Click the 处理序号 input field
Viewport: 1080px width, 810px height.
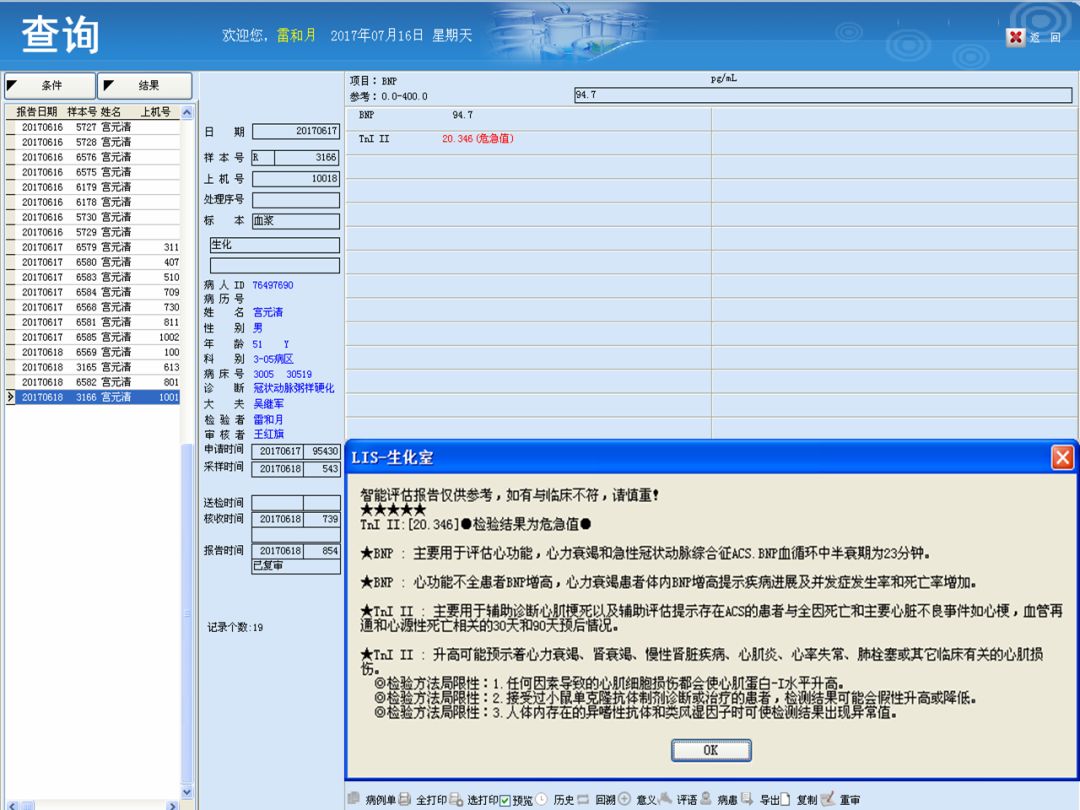(295, 200)
